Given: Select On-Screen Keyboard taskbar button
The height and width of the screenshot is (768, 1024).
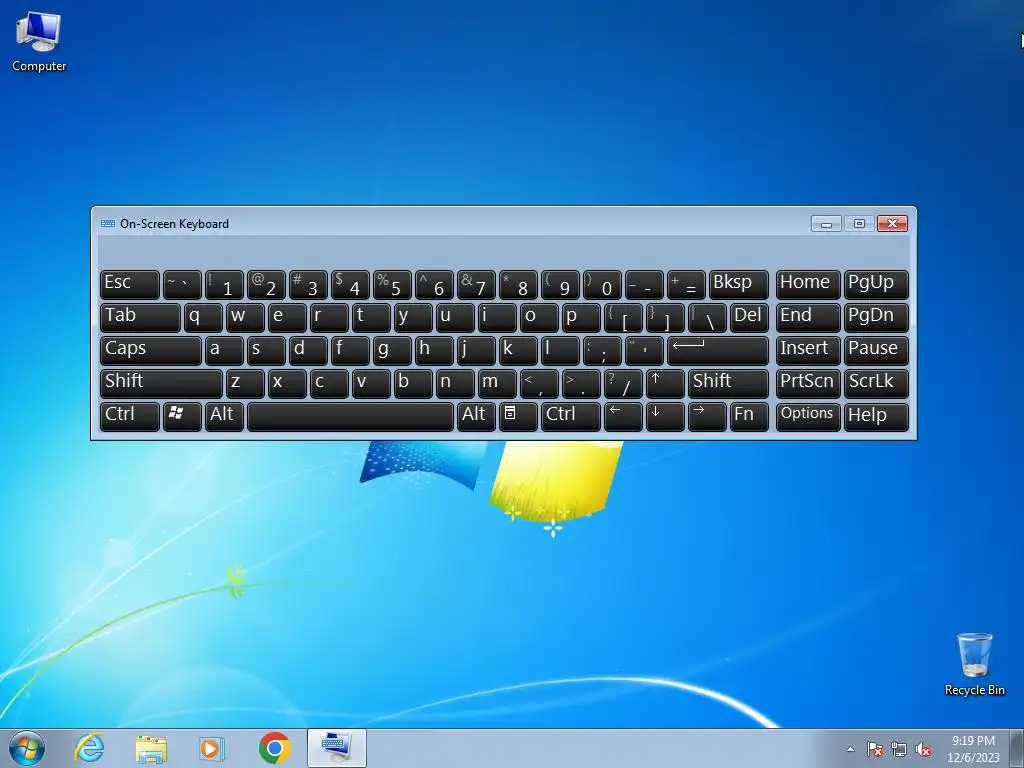Looking at the screenshot, I should pos(336,748).
